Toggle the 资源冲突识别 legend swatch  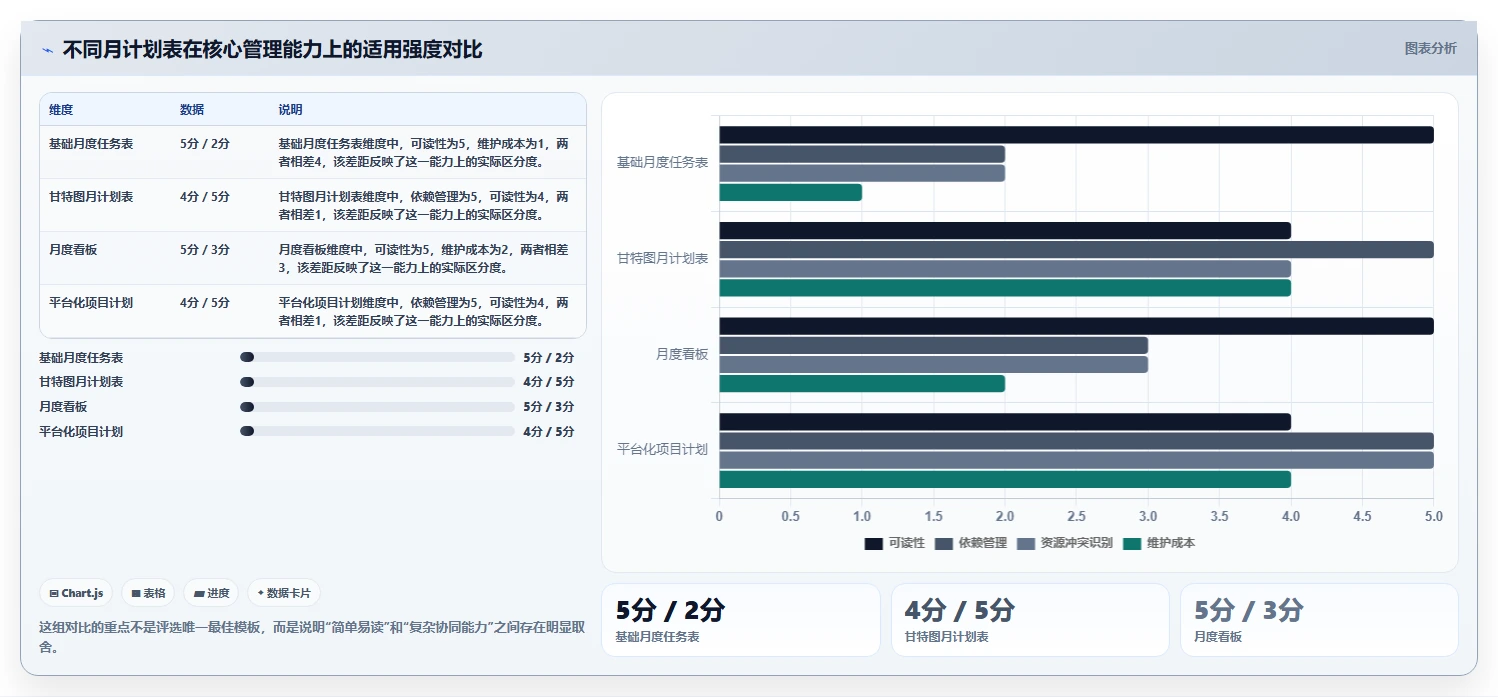pyautogui.click(x=1026, y=543)
